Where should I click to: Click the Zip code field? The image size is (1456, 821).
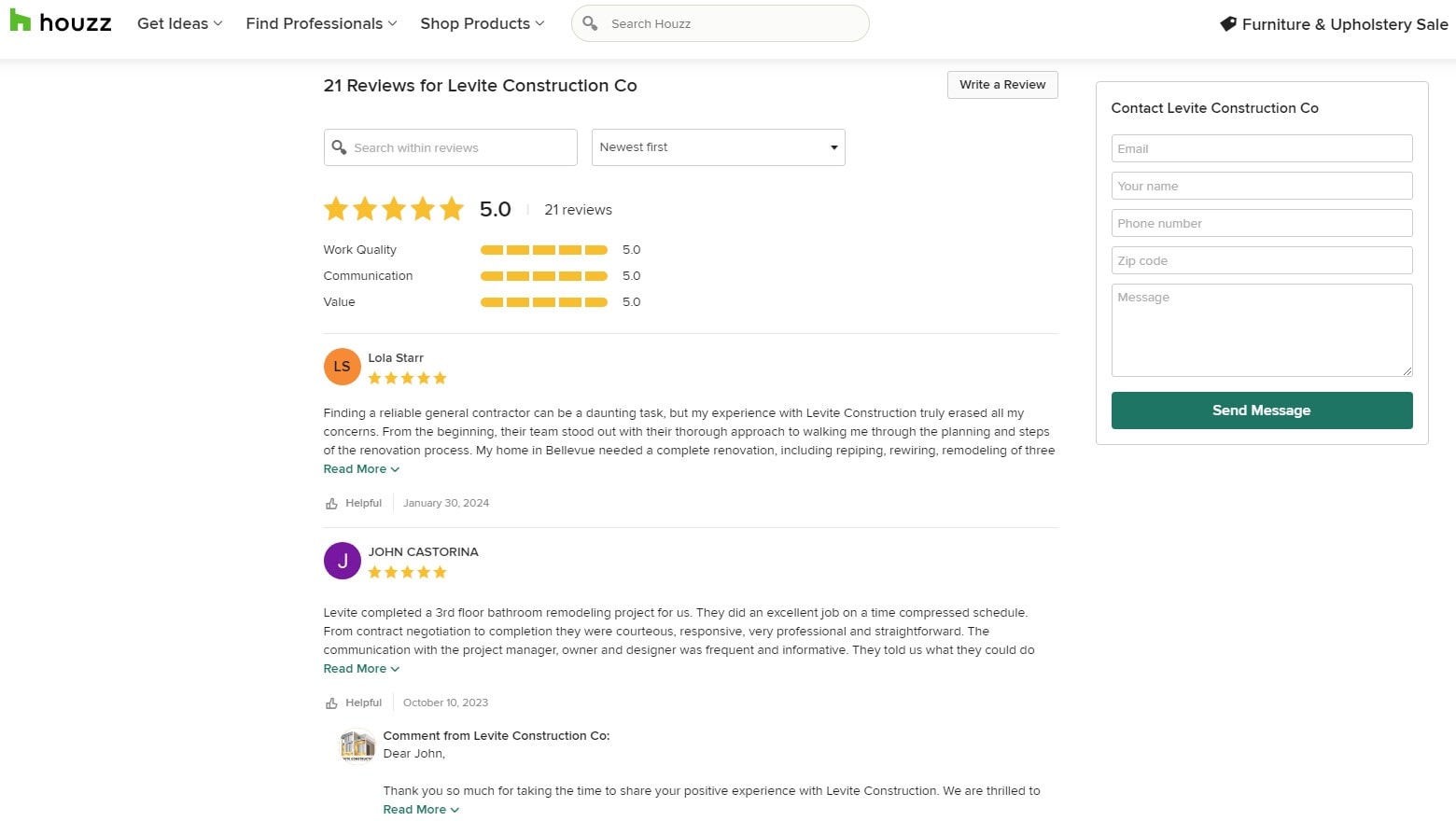[x=1262, y=260]
